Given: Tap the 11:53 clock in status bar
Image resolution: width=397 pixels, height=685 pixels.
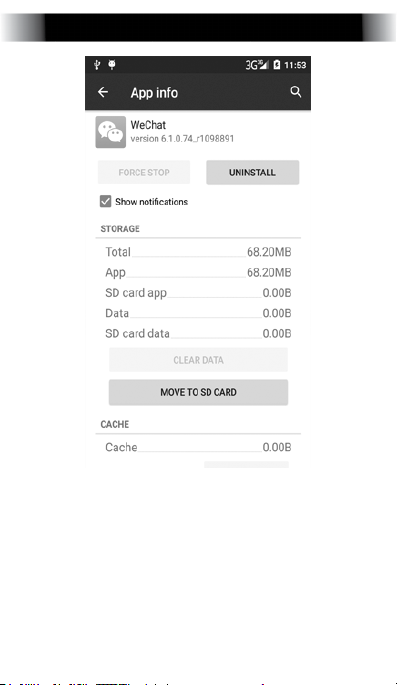Looking at the screenshot, I should pos(295,65).
